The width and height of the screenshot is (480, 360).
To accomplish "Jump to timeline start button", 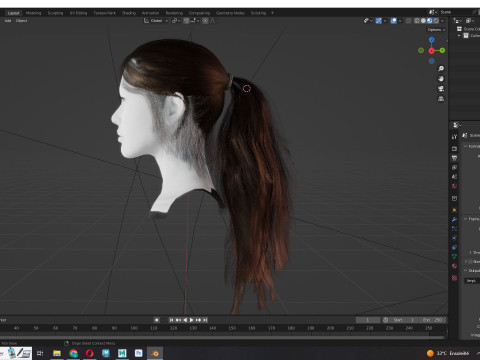I will (x=171, y=320).
